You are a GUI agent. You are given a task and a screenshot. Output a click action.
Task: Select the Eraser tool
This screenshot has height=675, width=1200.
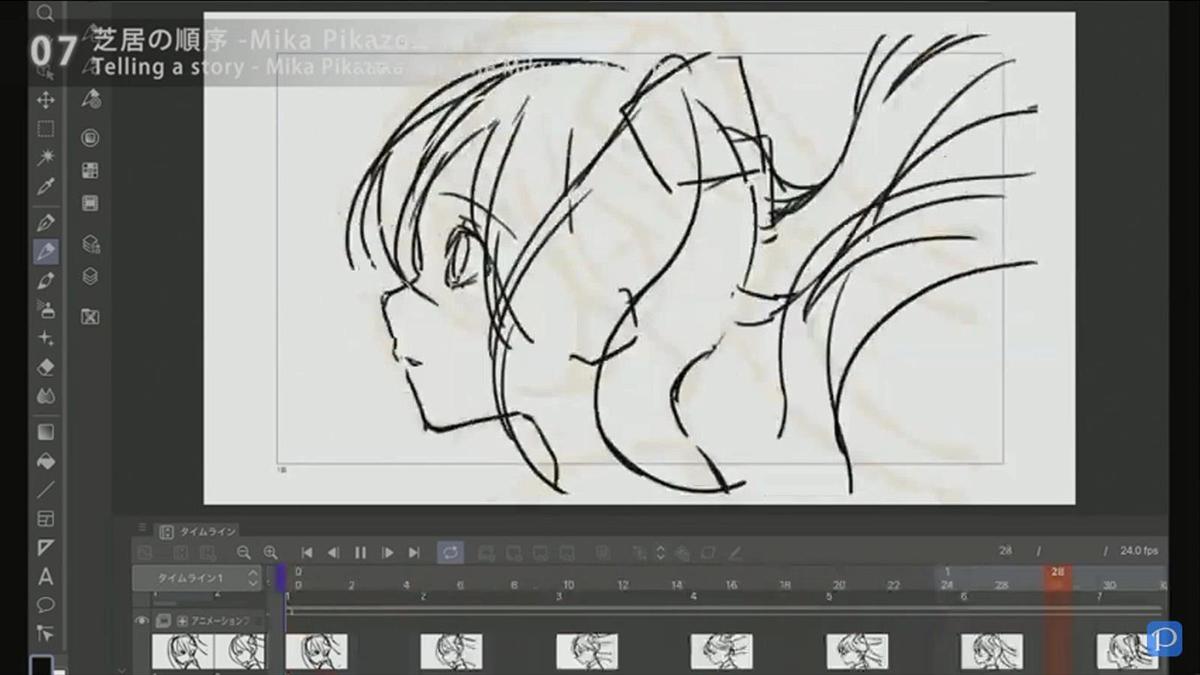pyautogui.click(x=45, y=367)
